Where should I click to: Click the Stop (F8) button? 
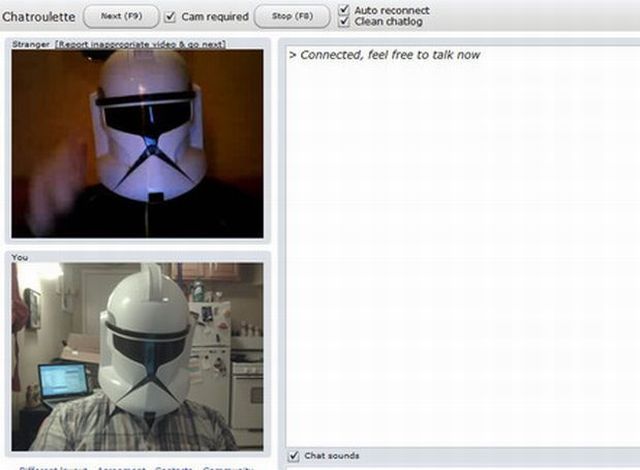[292, 16]
